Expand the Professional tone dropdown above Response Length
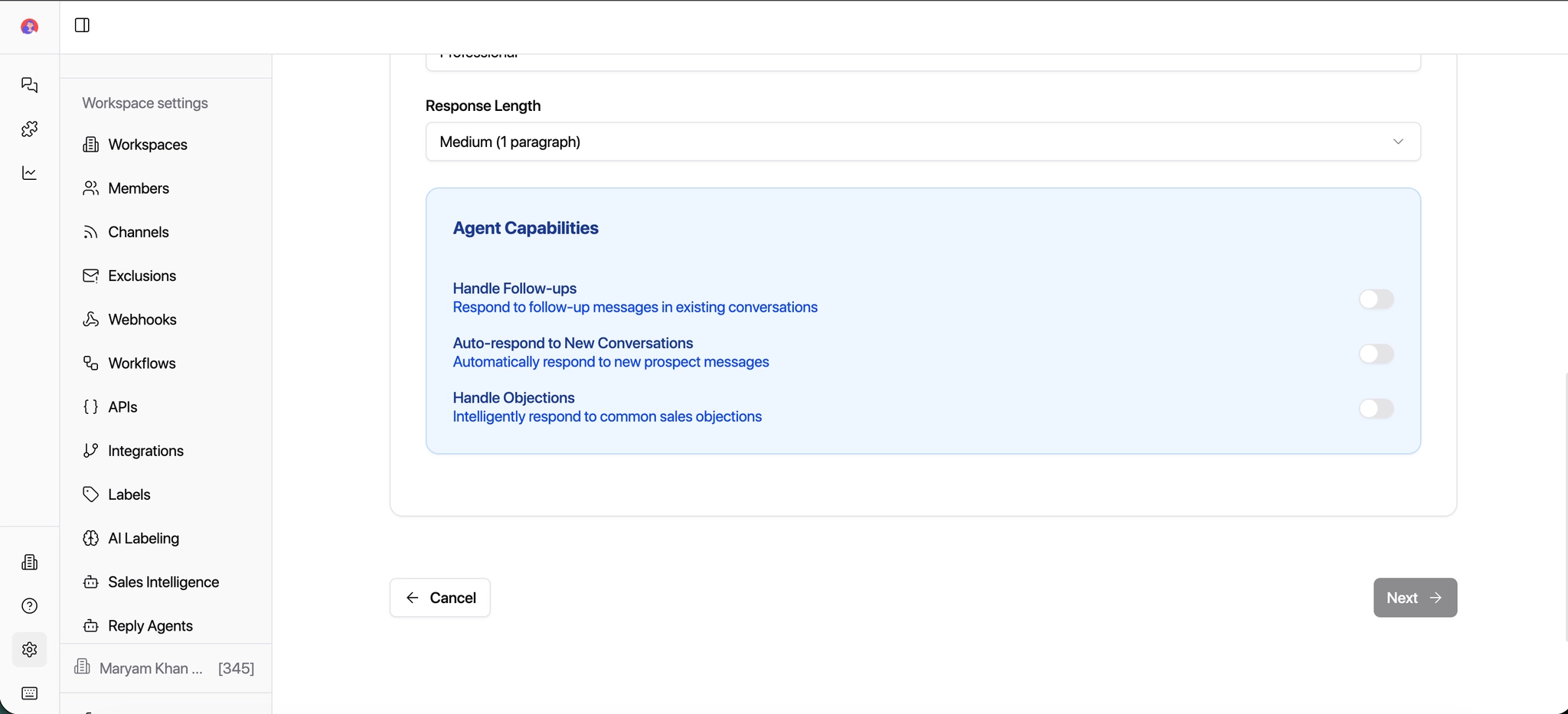Viewport: 1568px width, 714px height. tap(922, 54)
